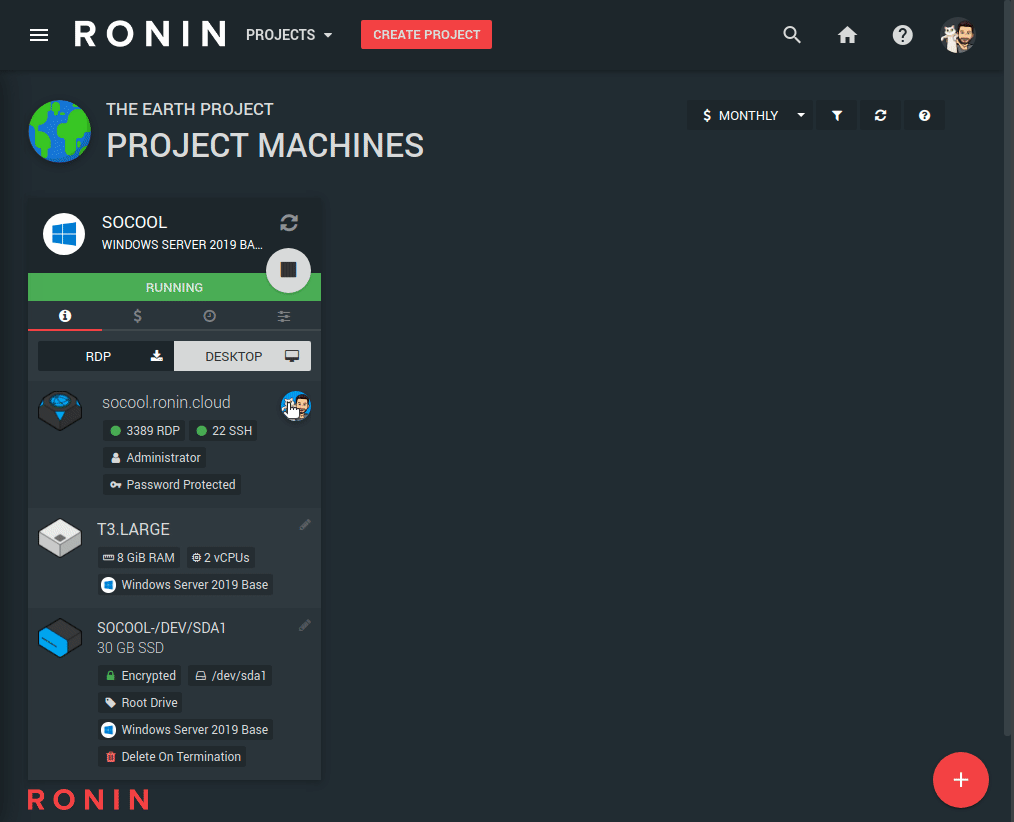Click the Administrator user badge
This screenshot has width=1014, height=822.
pos(155,458)
